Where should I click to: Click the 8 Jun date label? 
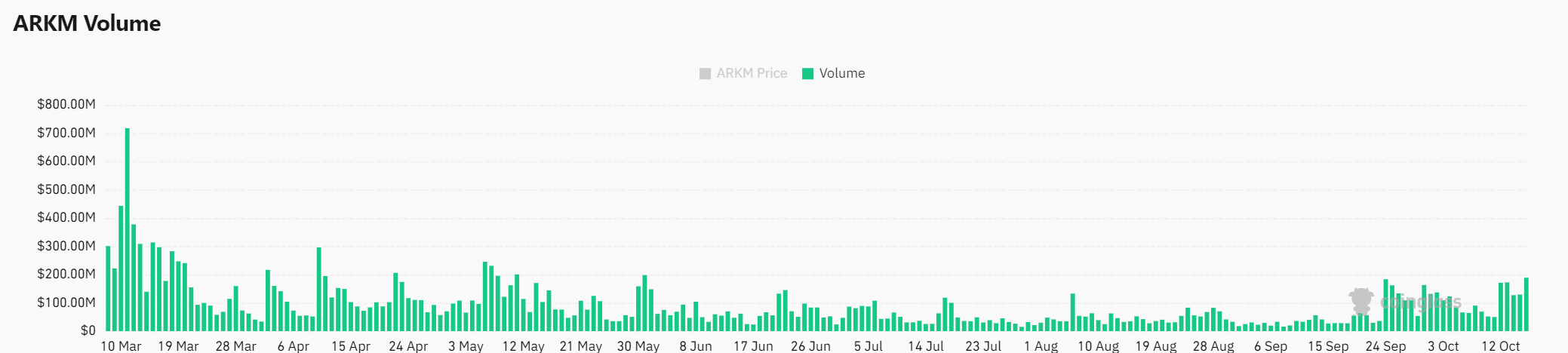696,346
